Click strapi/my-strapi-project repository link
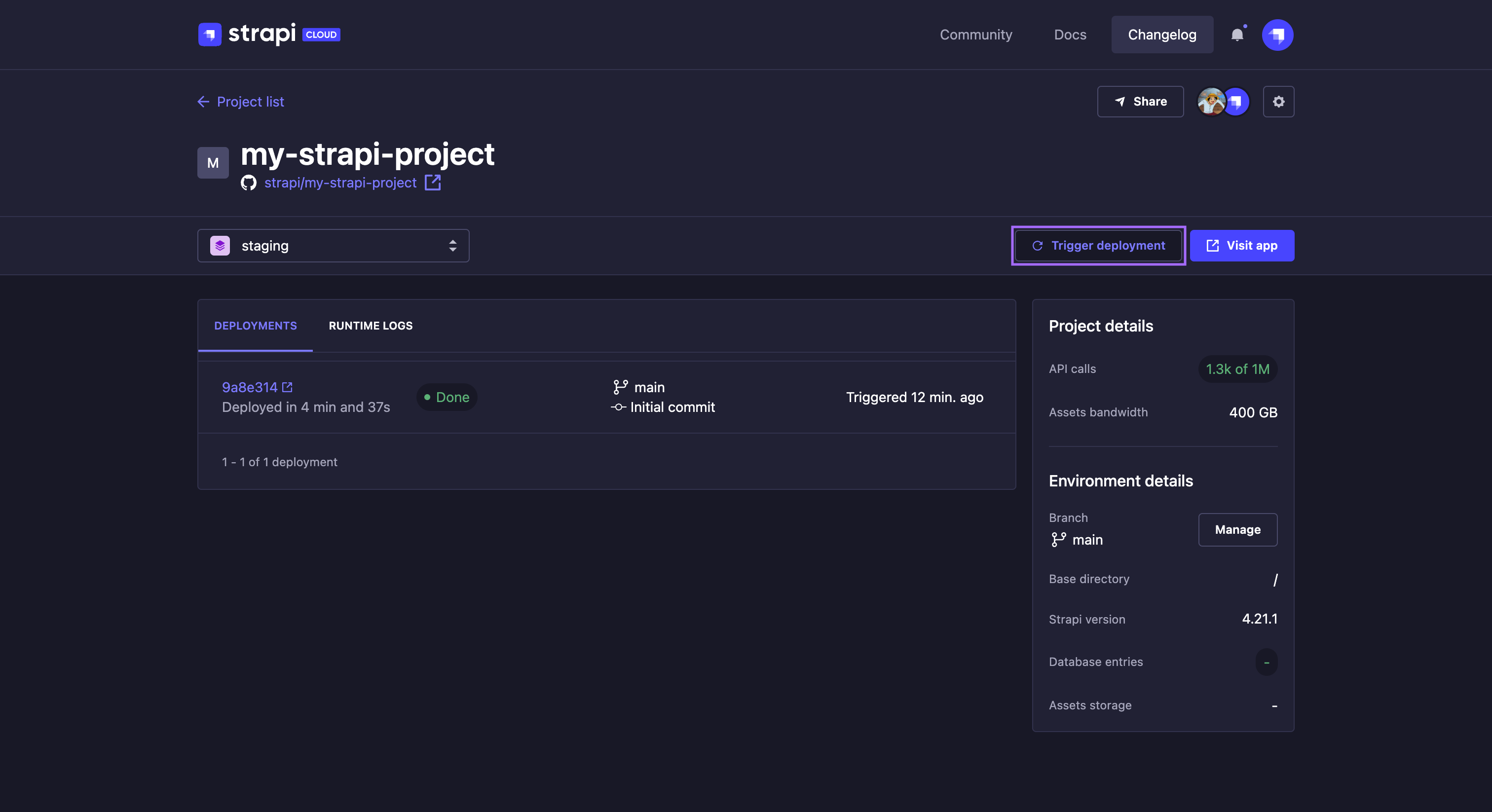Screen dimensions: 1492x812 (341, 183)
